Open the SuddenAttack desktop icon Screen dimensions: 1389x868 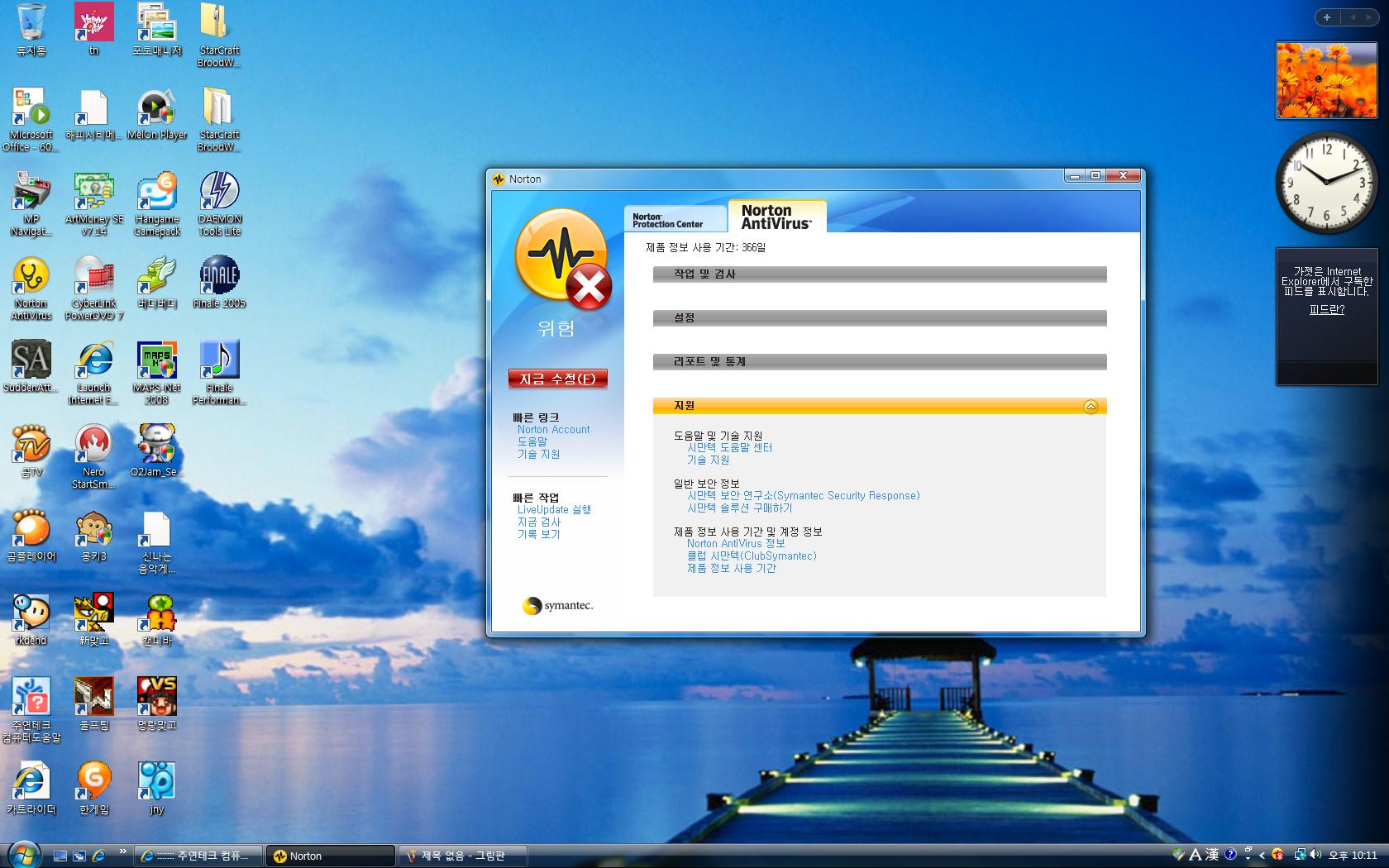pyautogui.click(x=31, y=366)
